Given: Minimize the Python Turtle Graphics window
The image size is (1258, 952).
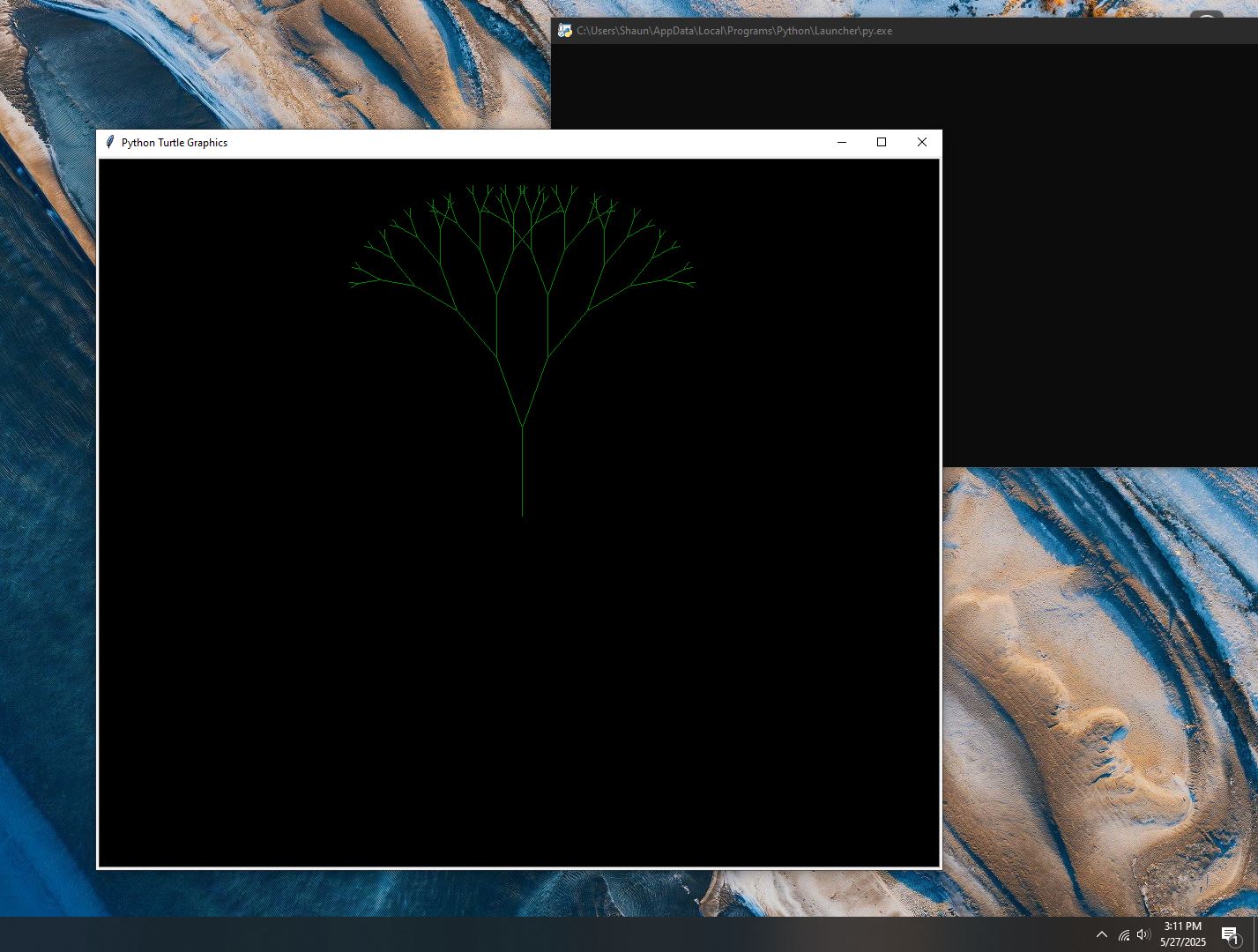Looking at the screenshot, I should (842, 142).
